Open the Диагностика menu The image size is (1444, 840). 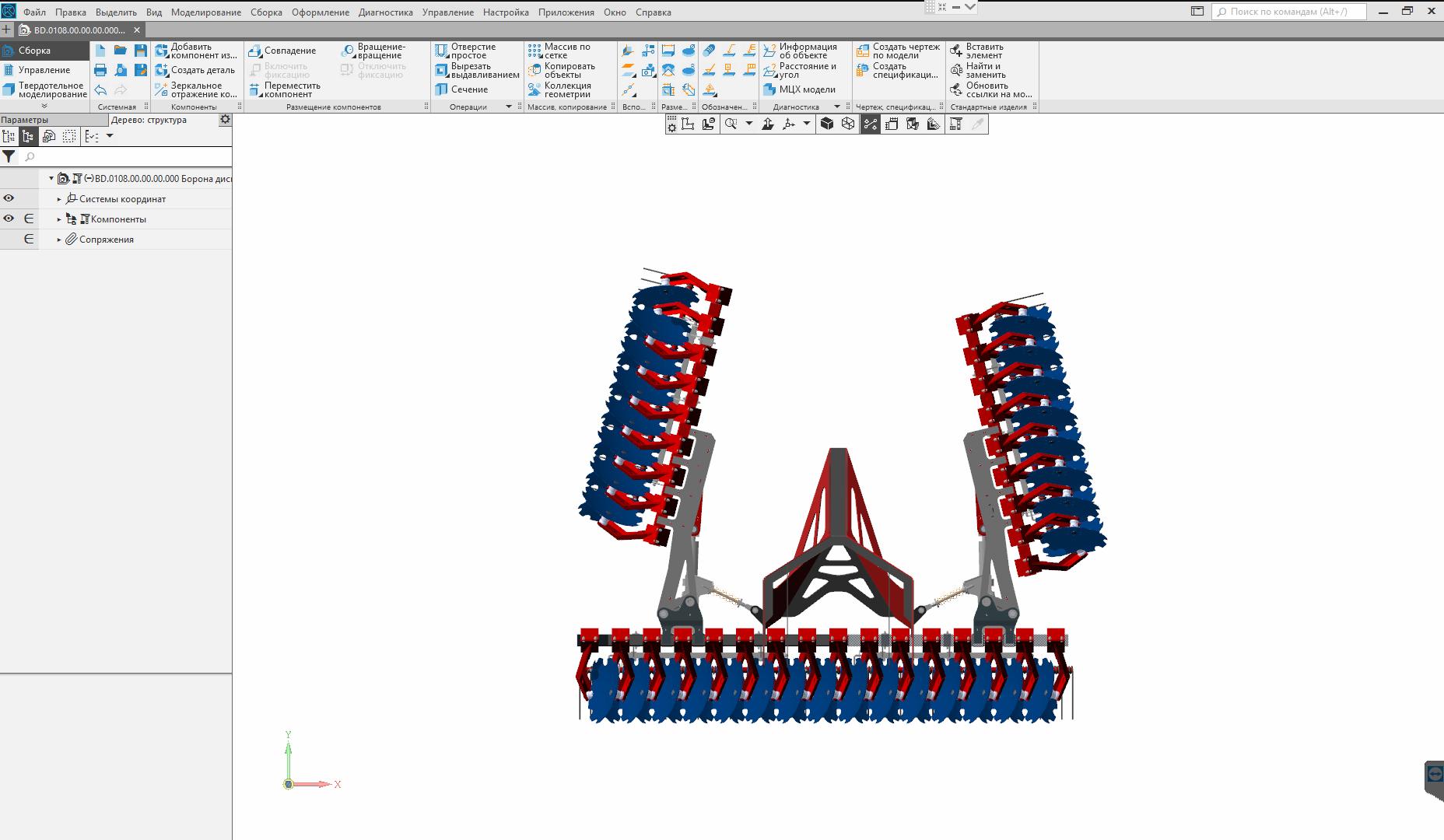(x=385, y=12)
